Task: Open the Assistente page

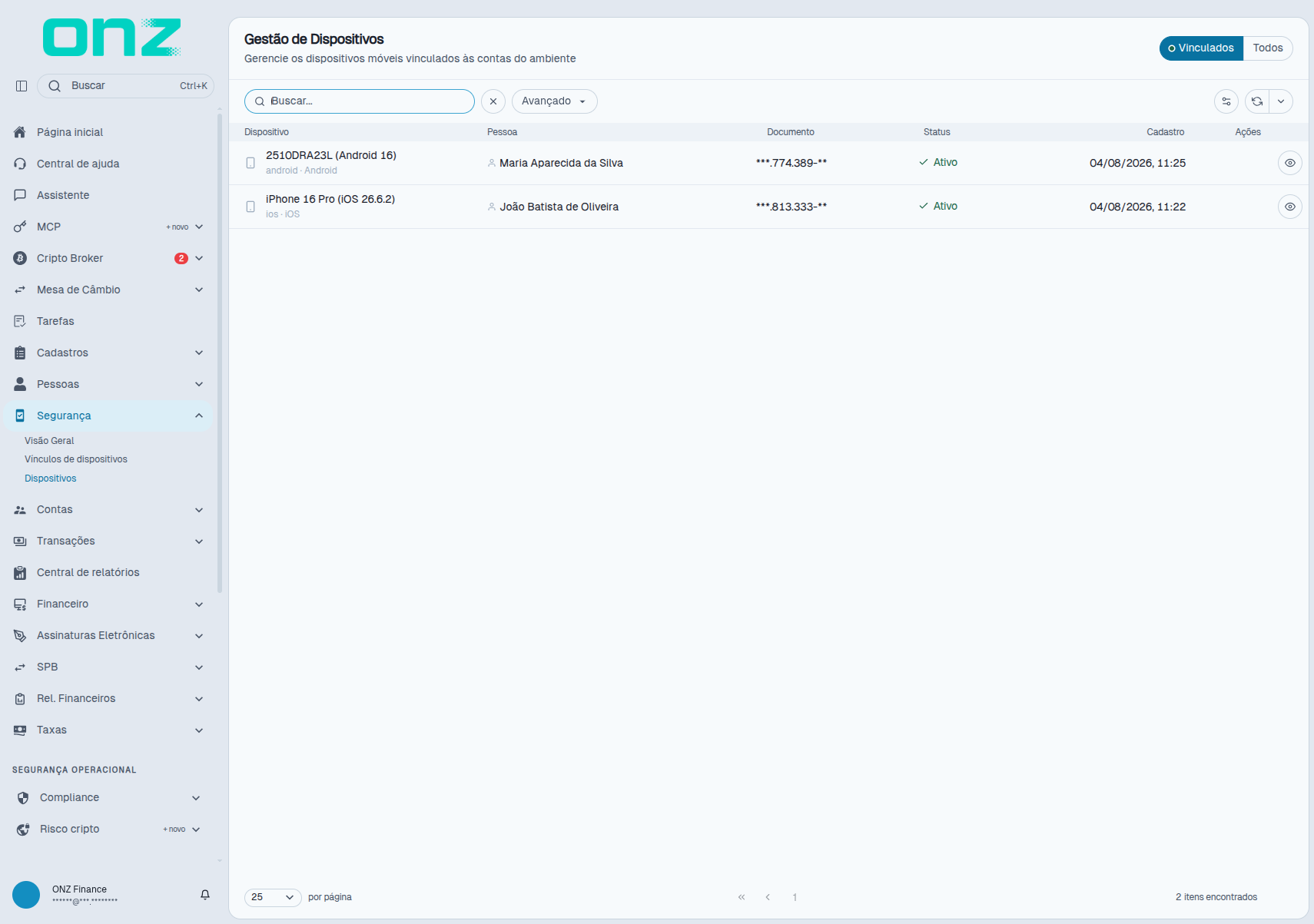Action: (x=108, y=195)
